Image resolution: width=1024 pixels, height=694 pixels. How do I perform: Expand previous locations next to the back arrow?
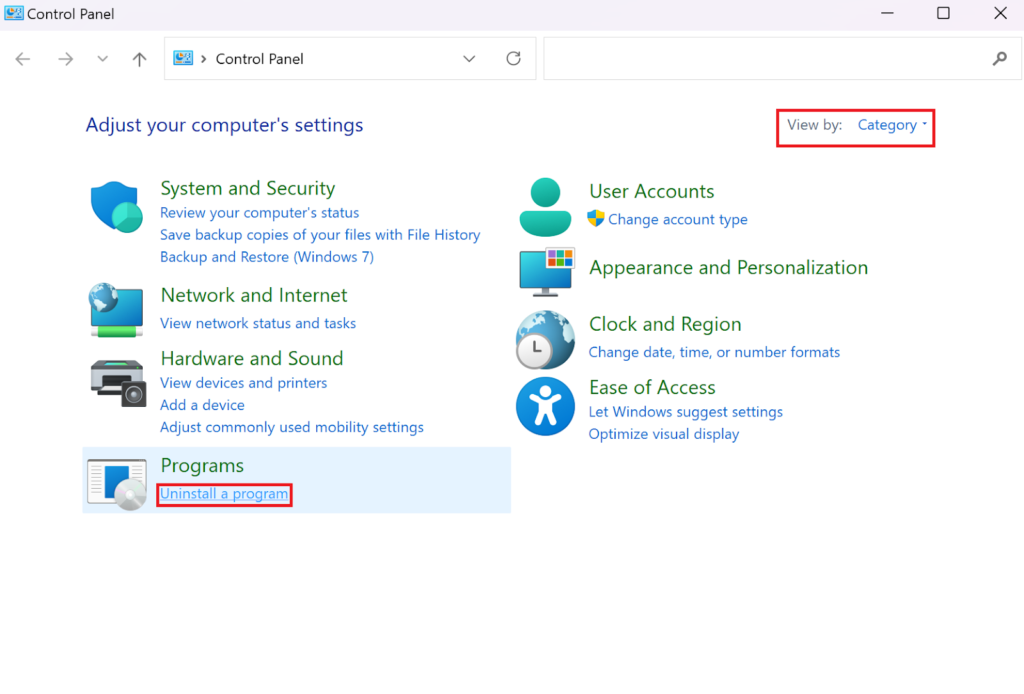[x=101, y=58]
